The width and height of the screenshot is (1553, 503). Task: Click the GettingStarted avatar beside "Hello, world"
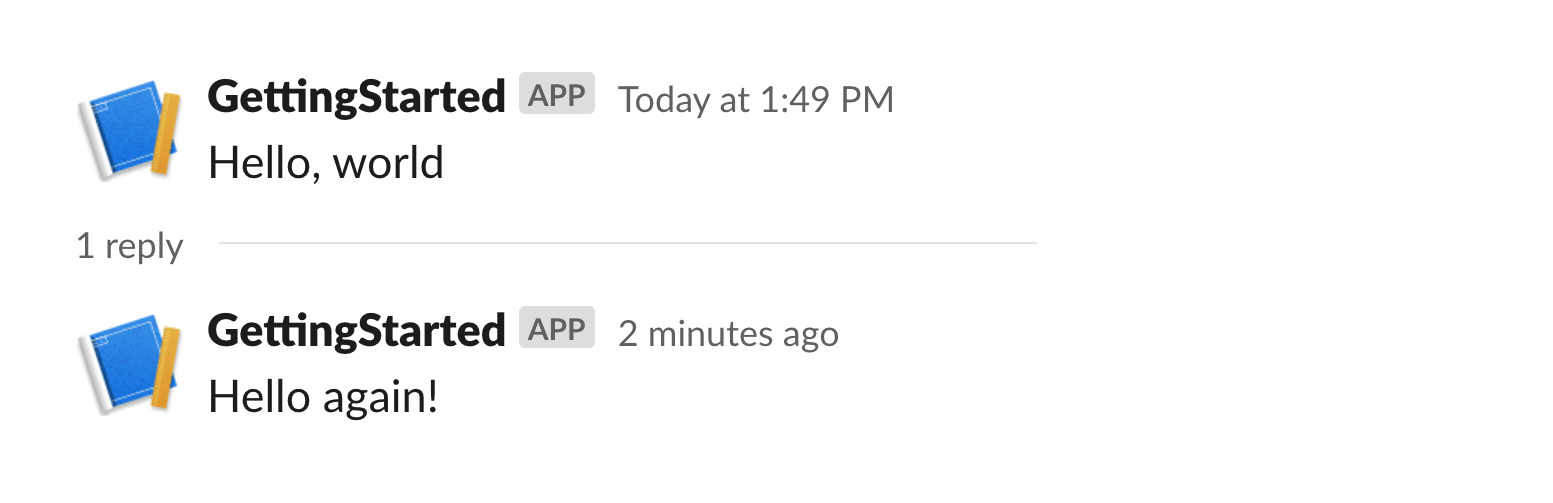[x=130, y=130]
